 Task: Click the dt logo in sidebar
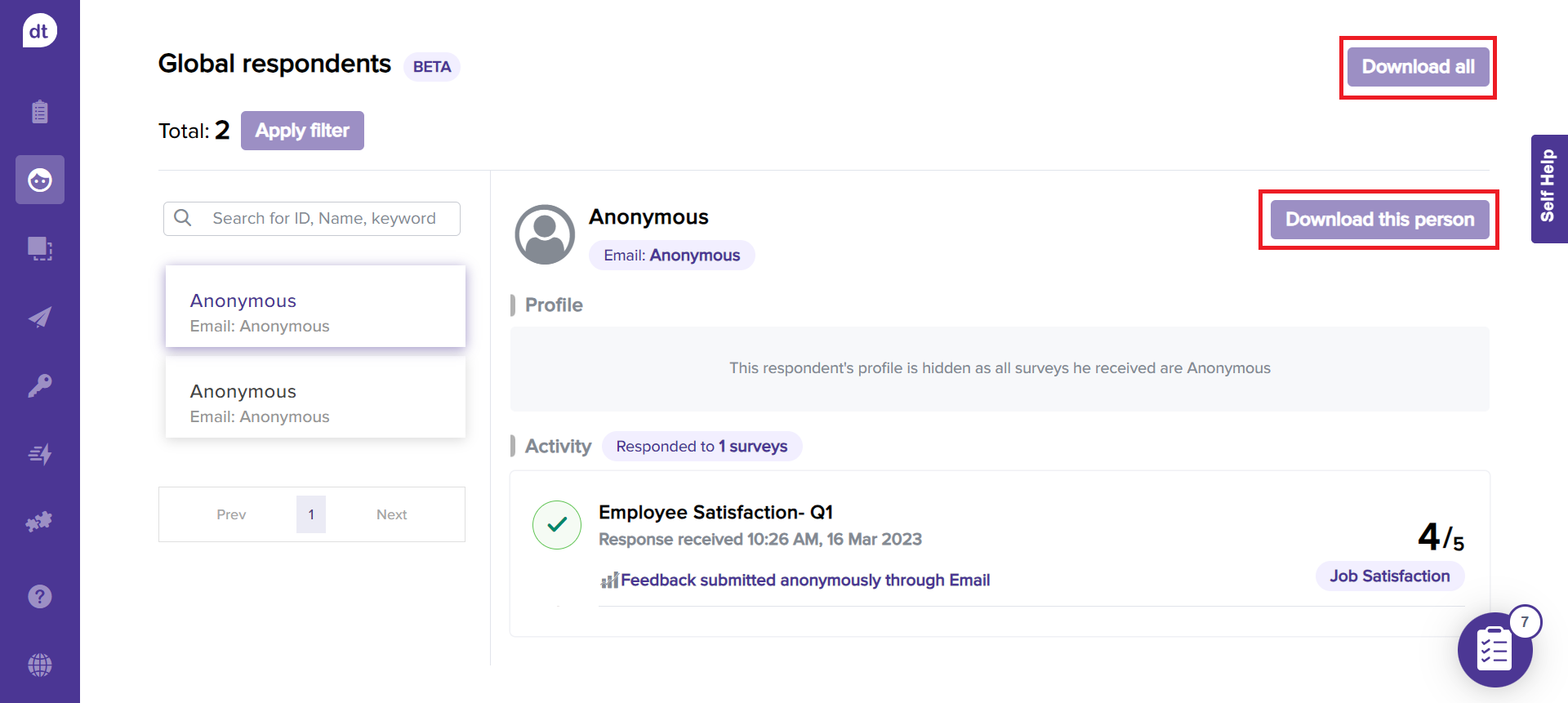tap(39, 31)
